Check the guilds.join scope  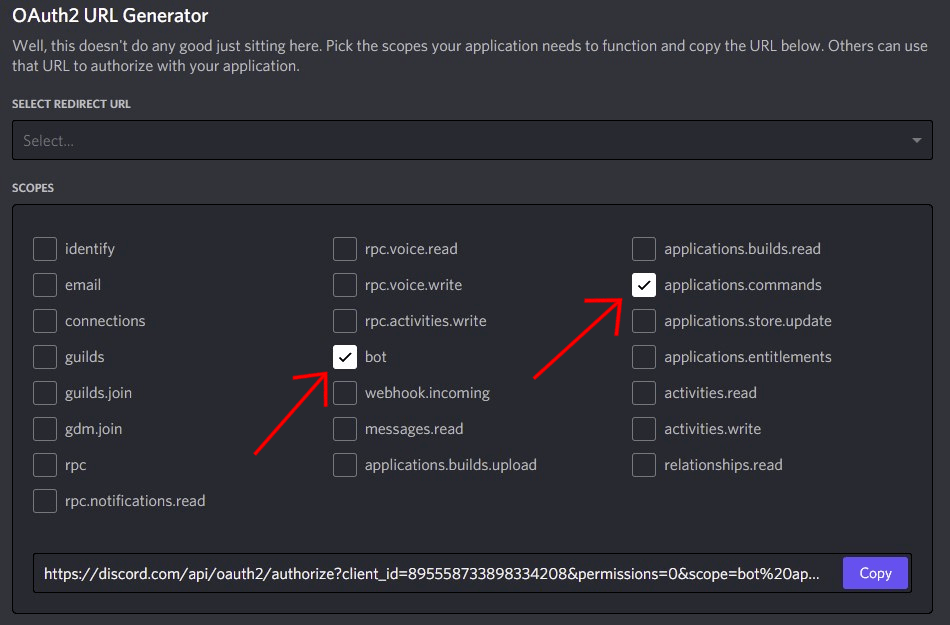pyautogui.click(x=45, y=393)
